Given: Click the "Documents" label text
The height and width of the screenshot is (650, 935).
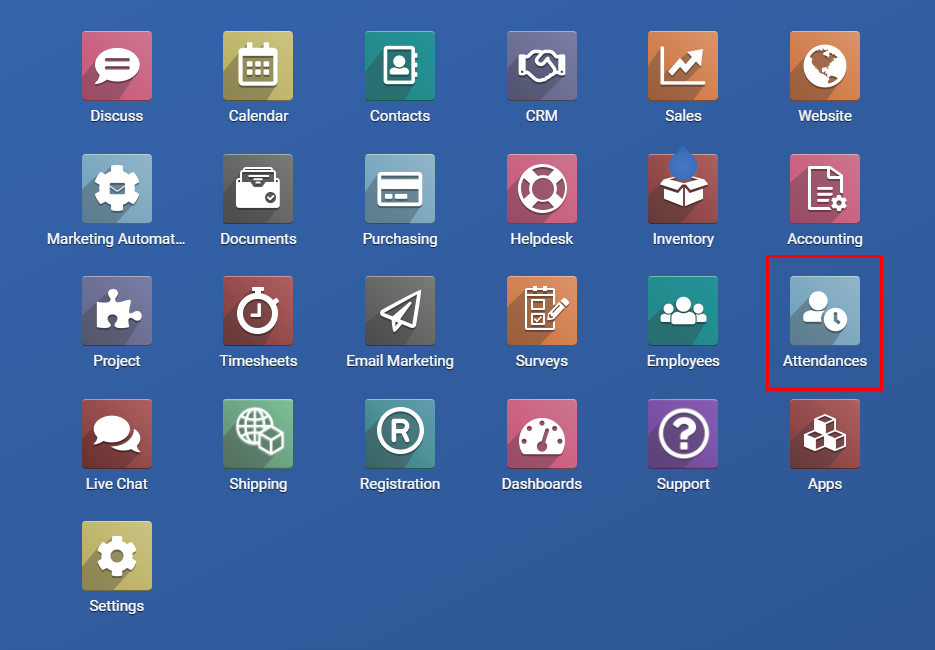Looking at the screenshot, I should pos(258,239).
